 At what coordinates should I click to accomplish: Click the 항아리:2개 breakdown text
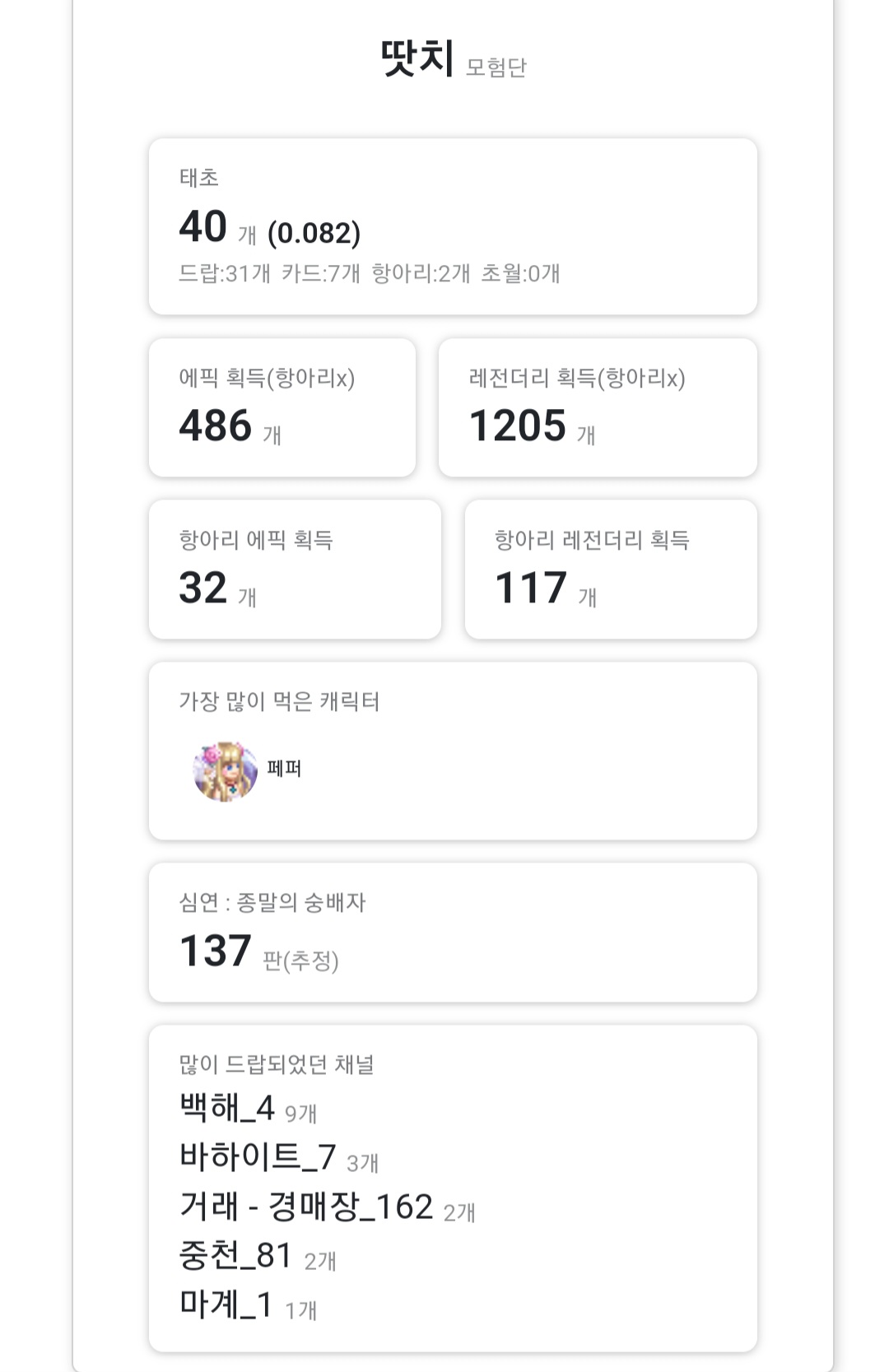(421, 273)
